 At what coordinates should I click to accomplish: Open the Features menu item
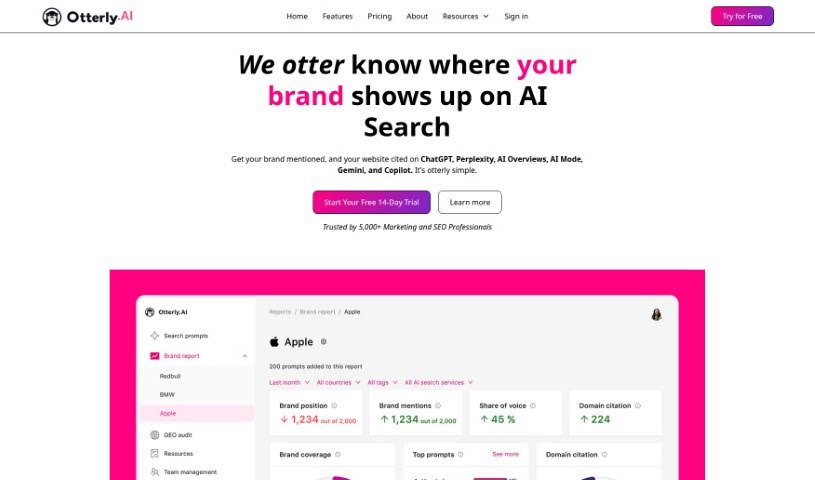pyautogui.click(x=337, y=16)
